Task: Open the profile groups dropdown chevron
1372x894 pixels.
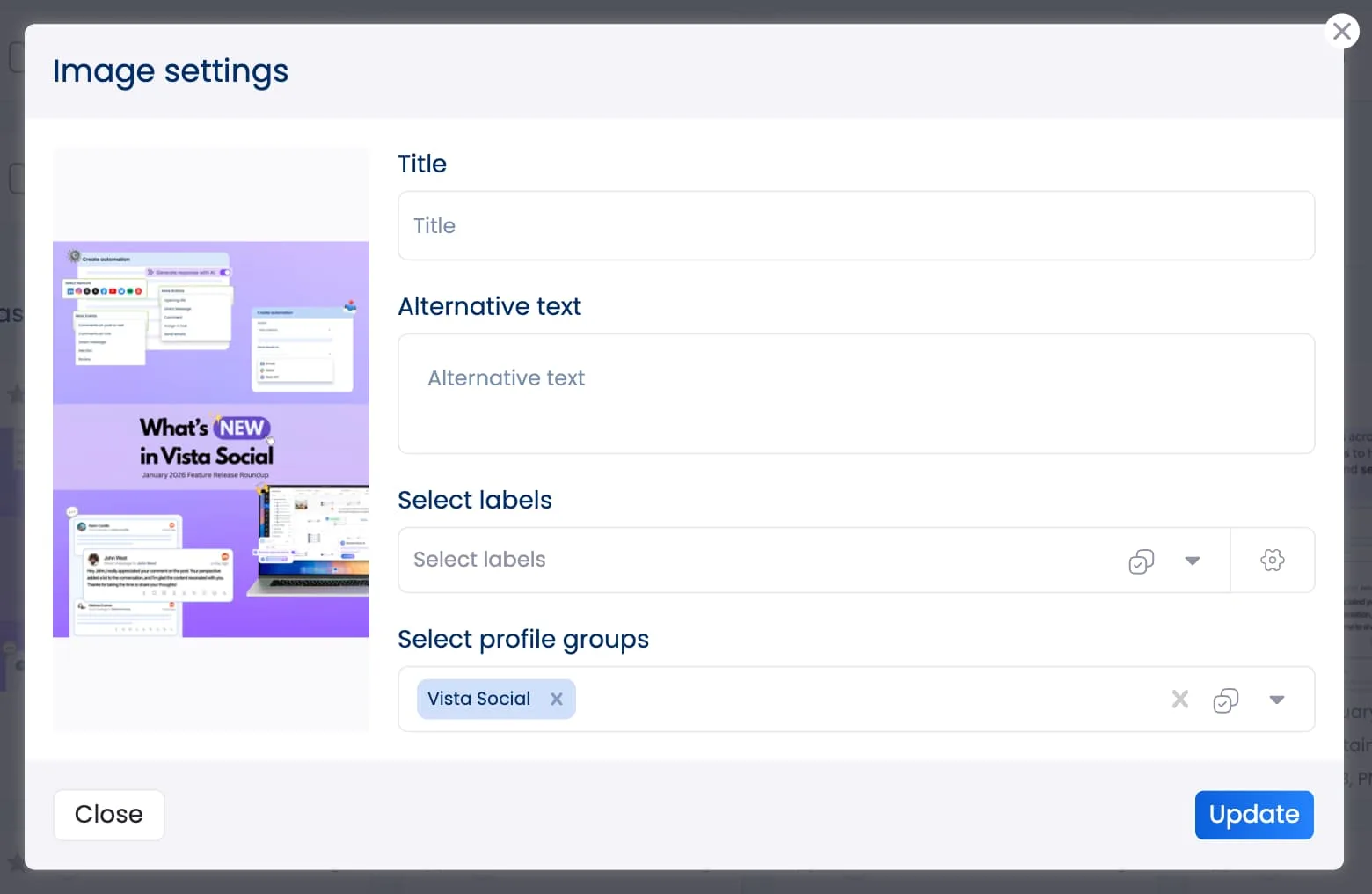Action: (1277, 700)
